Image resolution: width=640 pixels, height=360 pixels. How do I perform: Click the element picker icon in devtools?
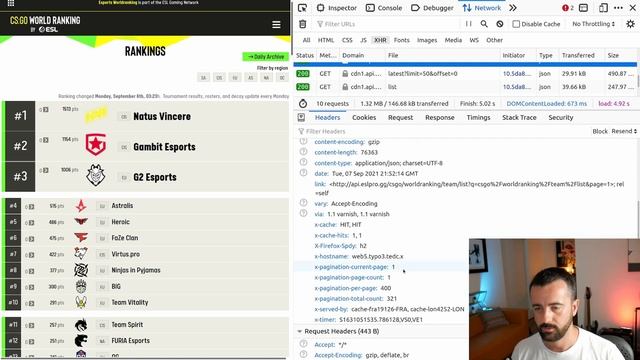coord(302,8)
